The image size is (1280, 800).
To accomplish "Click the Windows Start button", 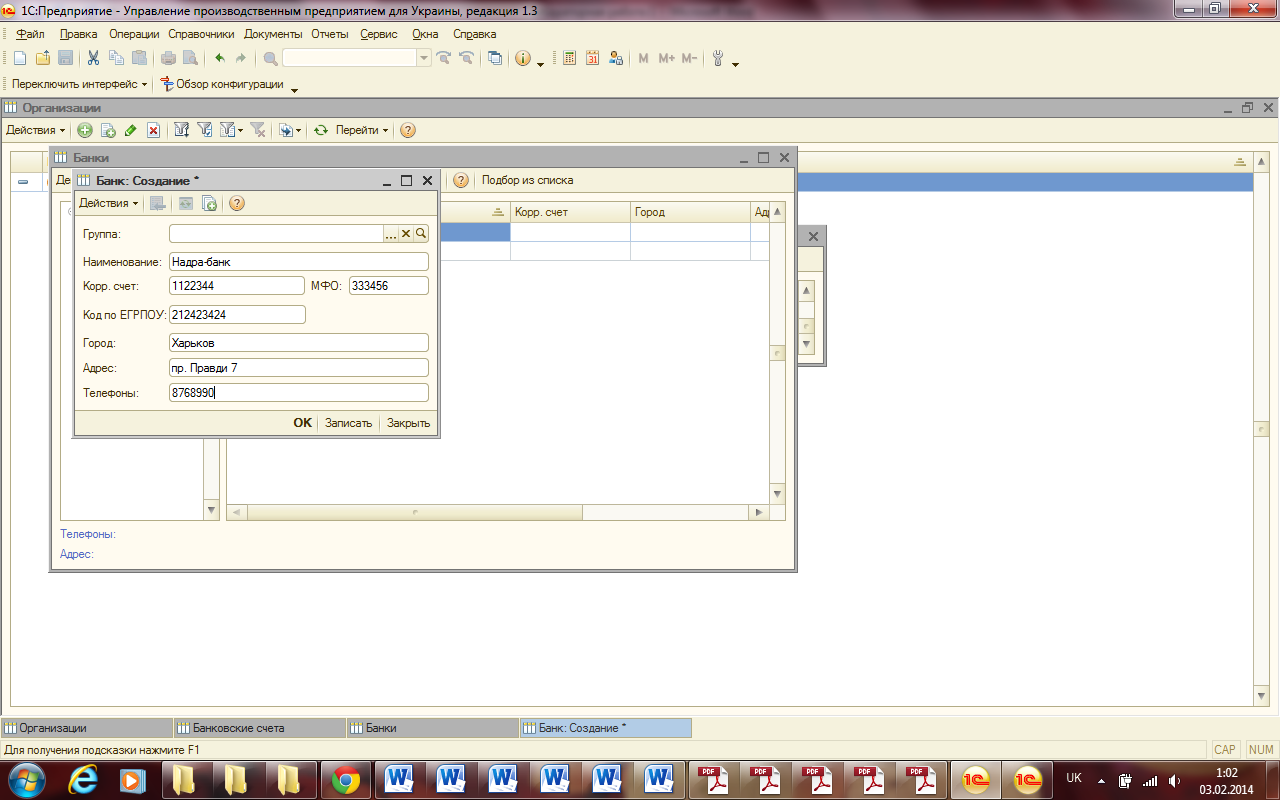I will (x=25, y=780).
